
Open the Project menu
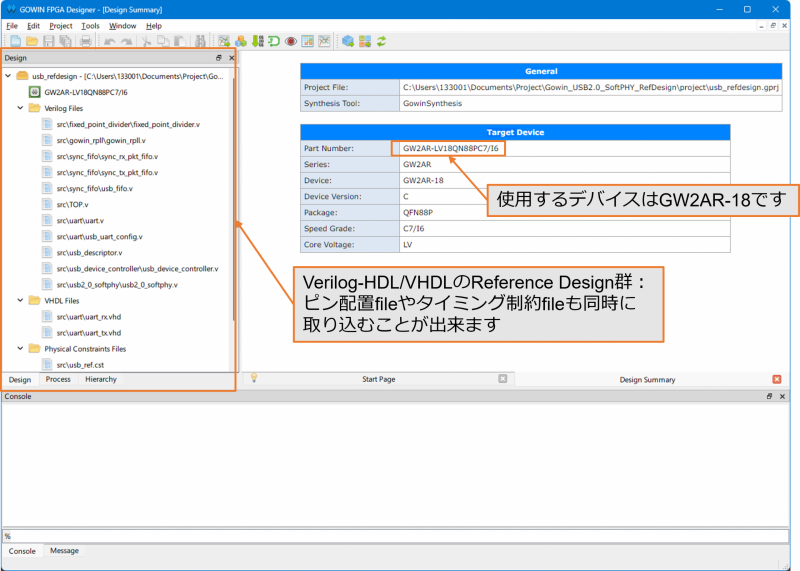tap(61, 26)
